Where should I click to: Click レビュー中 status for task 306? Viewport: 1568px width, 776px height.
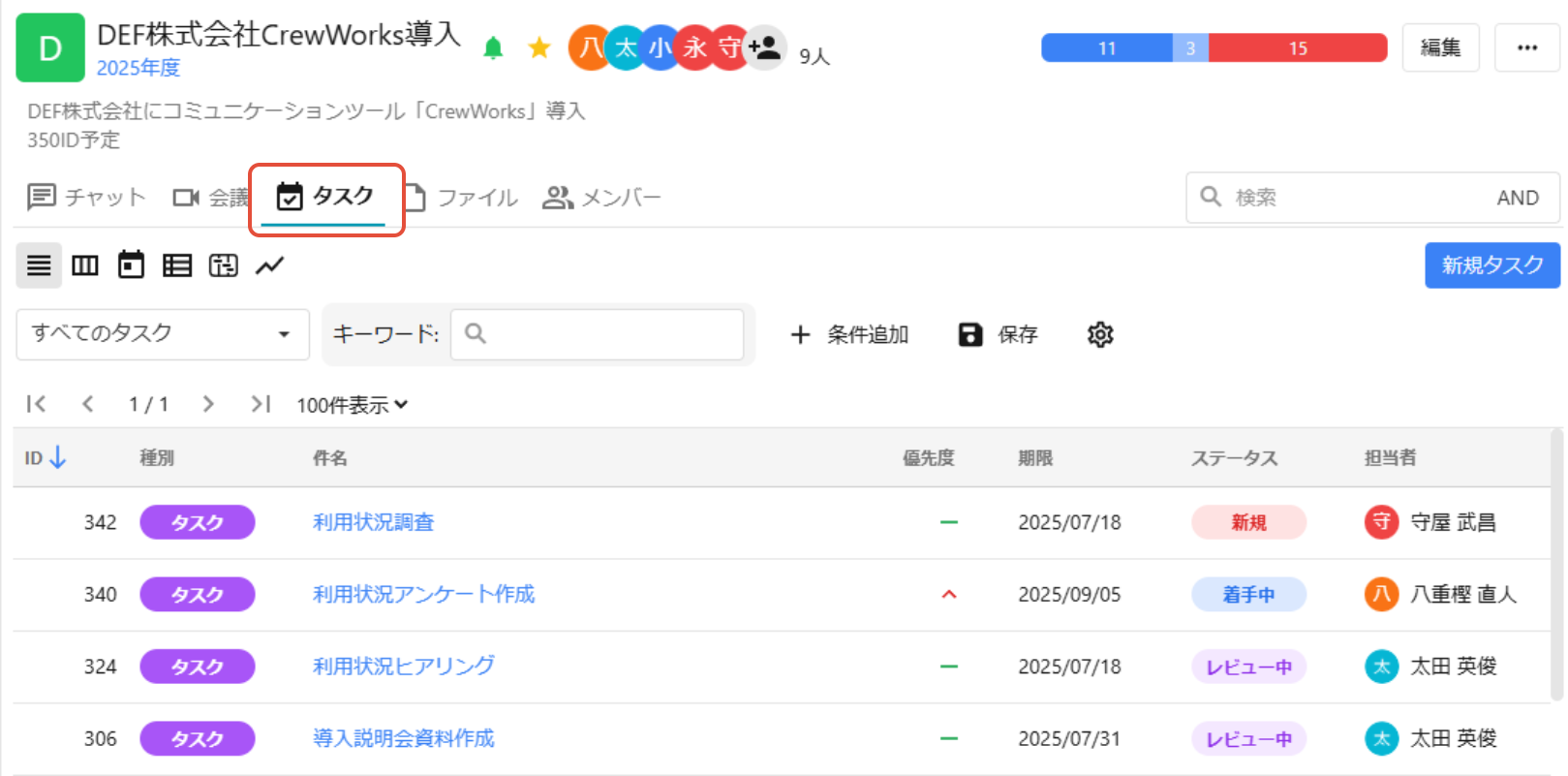tap(1249, 739)
